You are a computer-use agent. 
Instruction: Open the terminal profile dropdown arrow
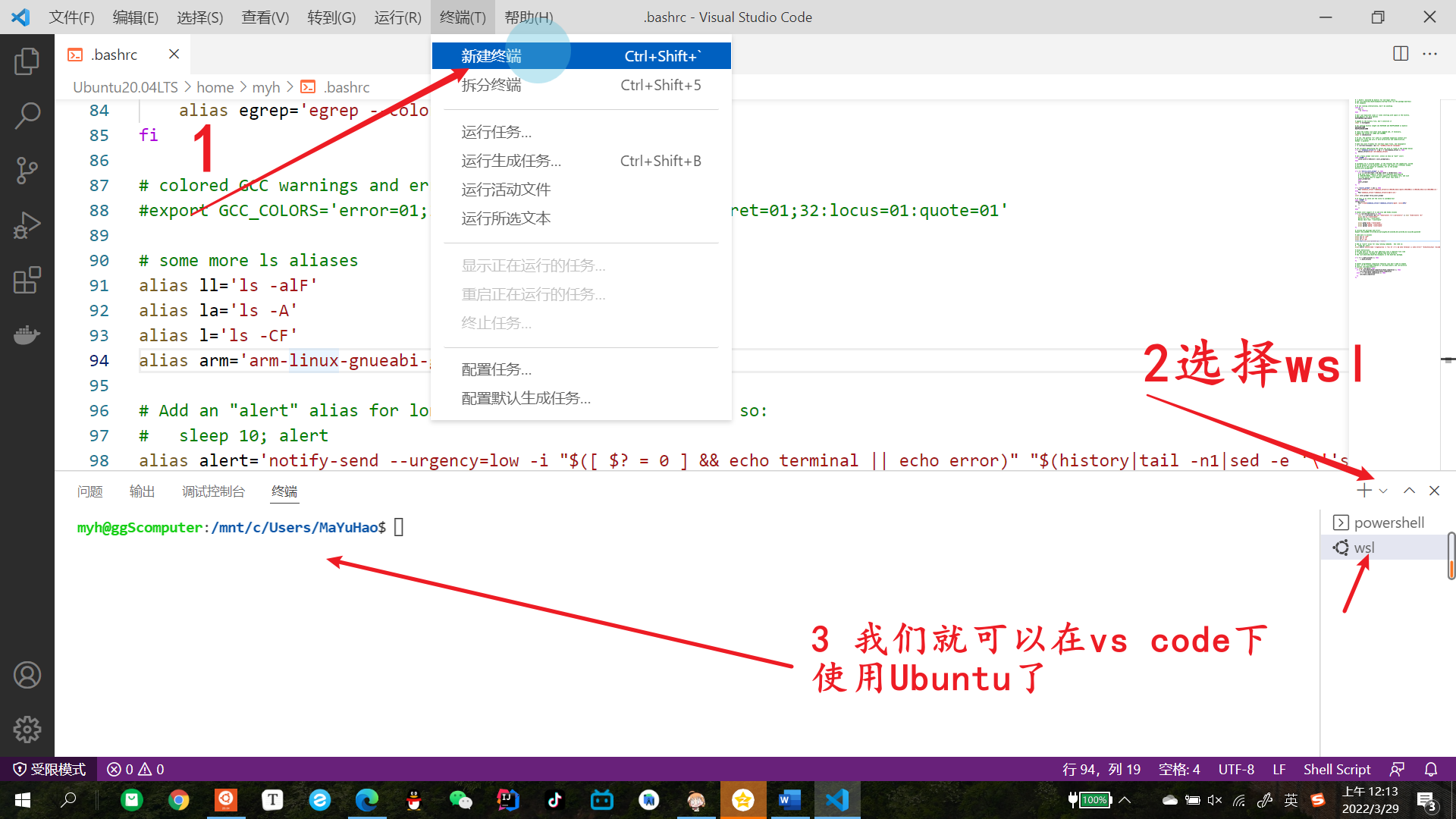[x=1383, y=490]
